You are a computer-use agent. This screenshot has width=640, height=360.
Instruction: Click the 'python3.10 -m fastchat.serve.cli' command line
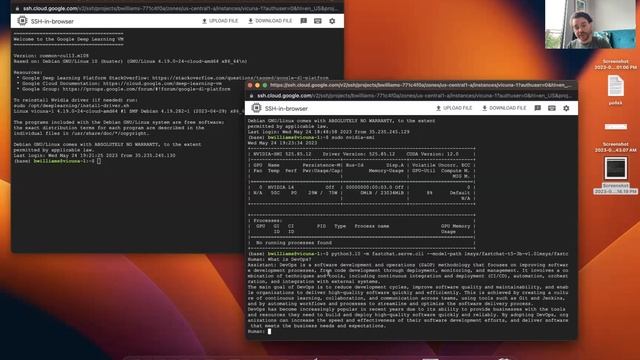[x=408, y=254]
